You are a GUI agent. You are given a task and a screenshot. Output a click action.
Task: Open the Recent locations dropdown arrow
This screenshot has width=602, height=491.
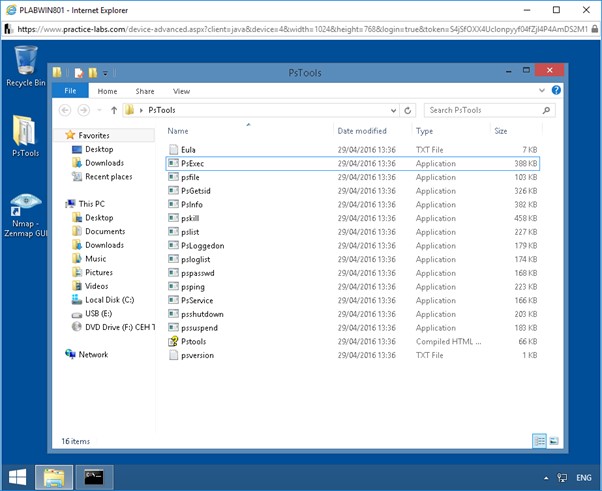tap(99, 111)
